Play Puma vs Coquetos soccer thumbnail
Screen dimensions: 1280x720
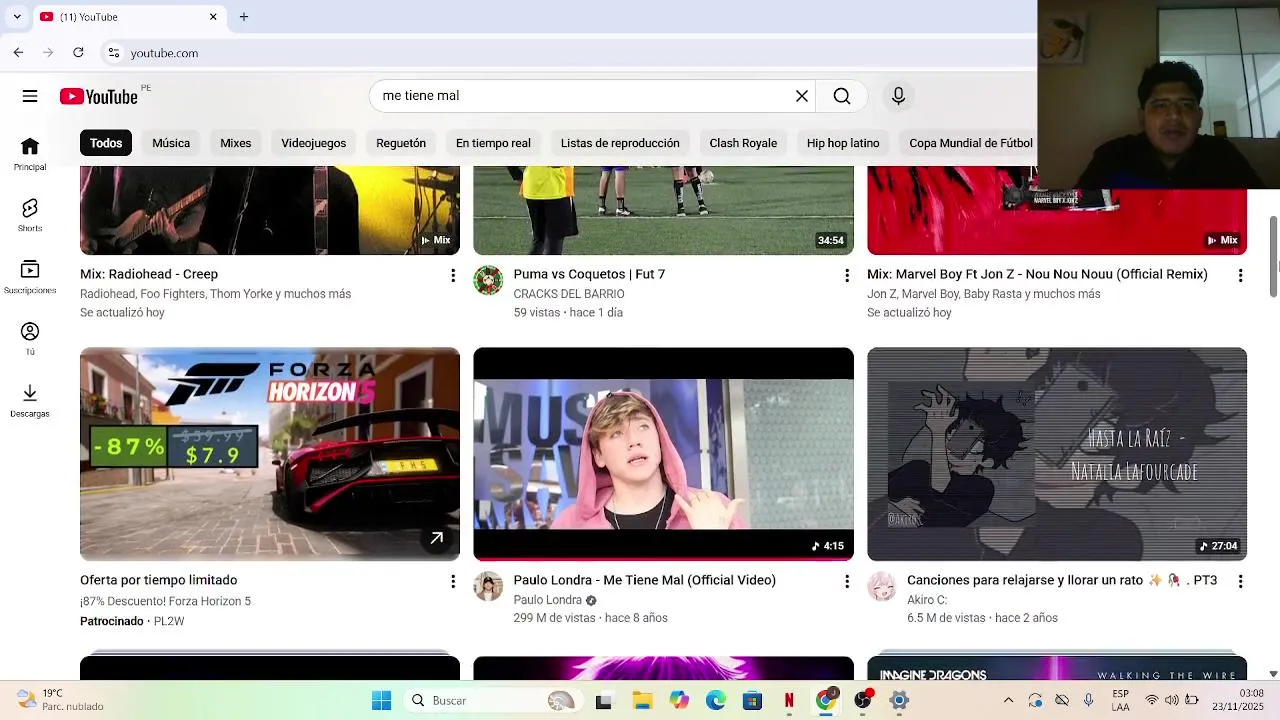click(663, 210)
